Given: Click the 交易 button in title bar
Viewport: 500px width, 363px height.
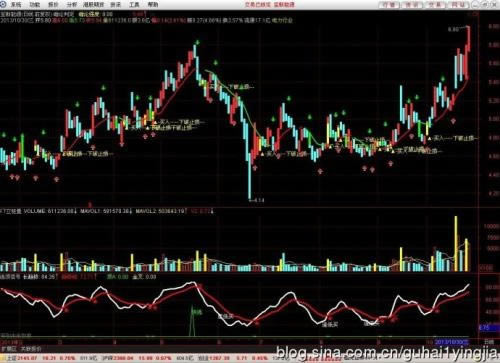Looking at the screenshot, I should click(435, 4).
